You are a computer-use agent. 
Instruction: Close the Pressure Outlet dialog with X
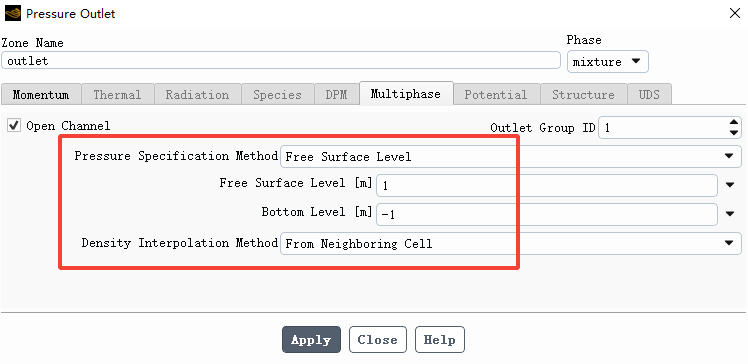pyautogui.click(x=735, y=13)
